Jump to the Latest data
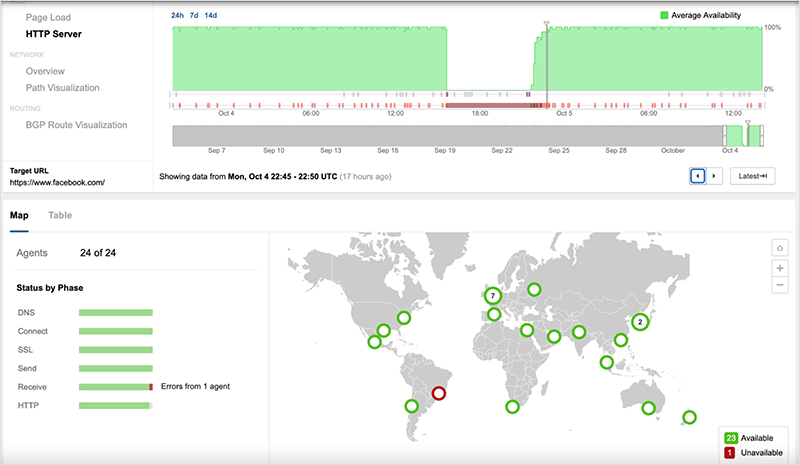 749,176
